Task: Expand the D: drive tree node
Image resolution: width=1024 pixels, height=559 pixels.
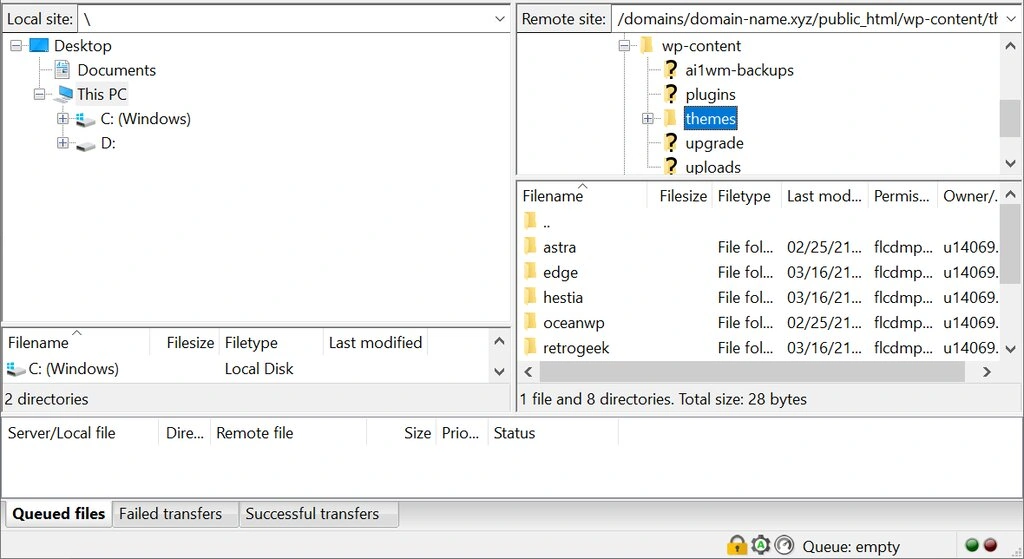Action: coord(63,143)
